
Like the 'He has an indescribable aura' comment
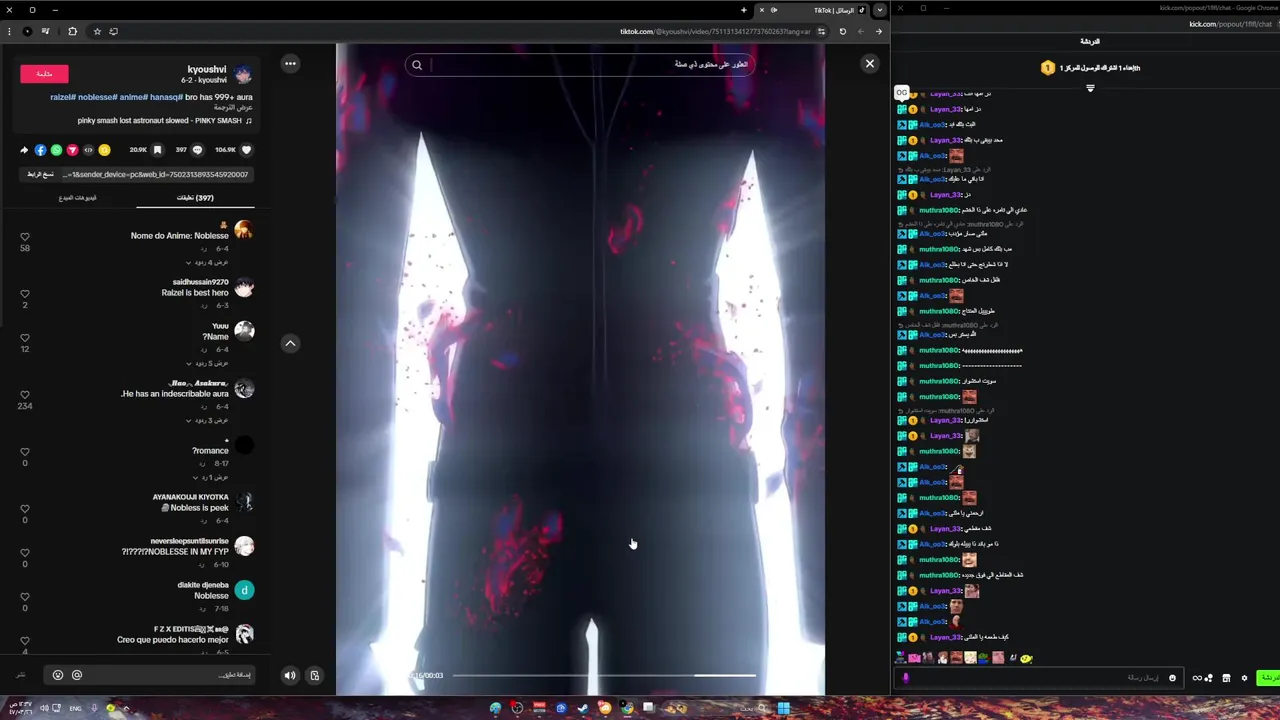point(25,395)
